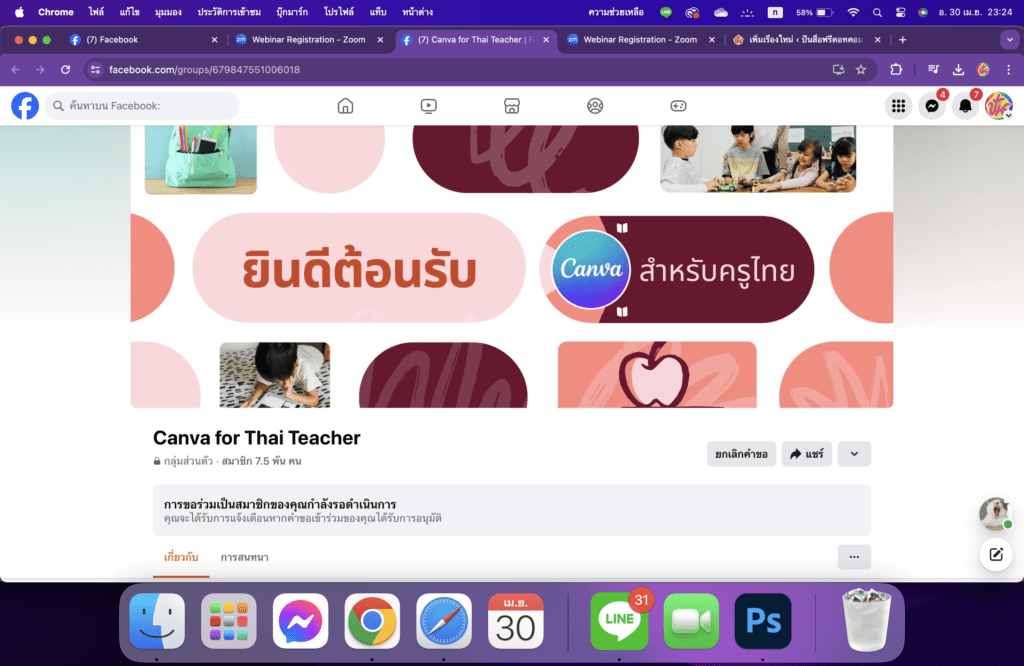1024x666 pixels.
Task: Open the Facebook Video icon
Action: click(x=428, y=106)
